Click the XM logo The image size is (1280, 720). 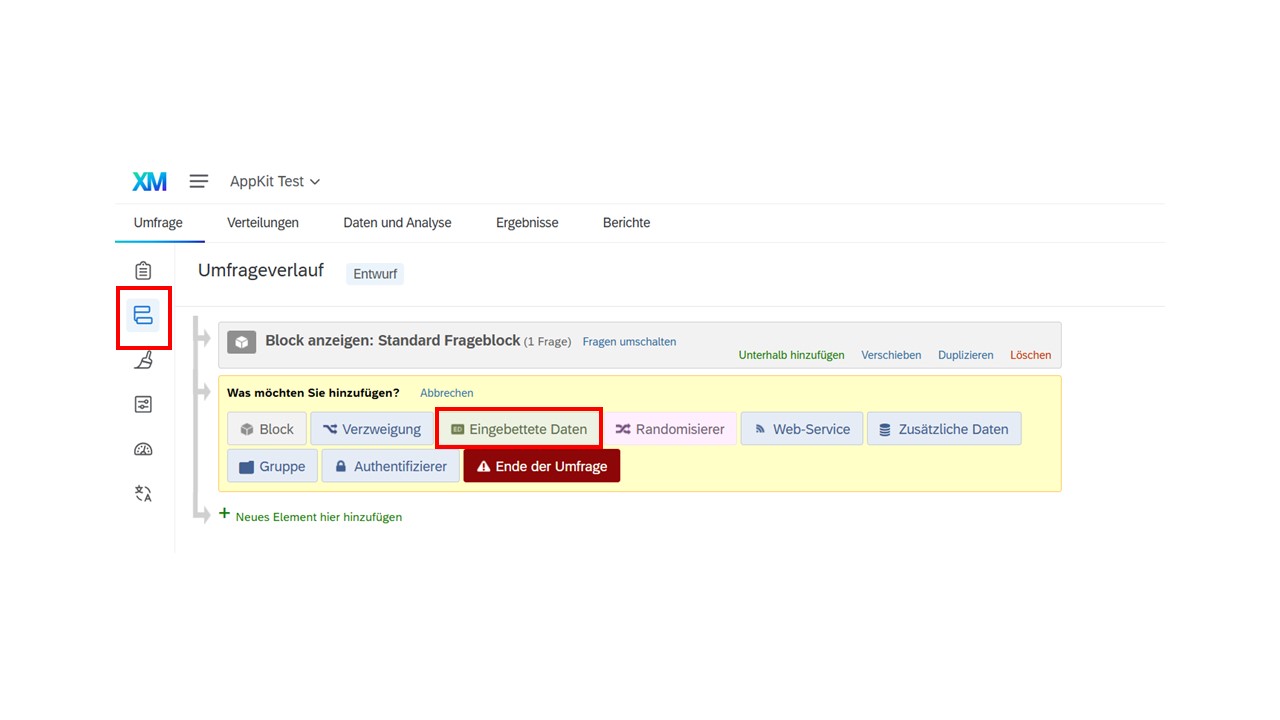150,181
